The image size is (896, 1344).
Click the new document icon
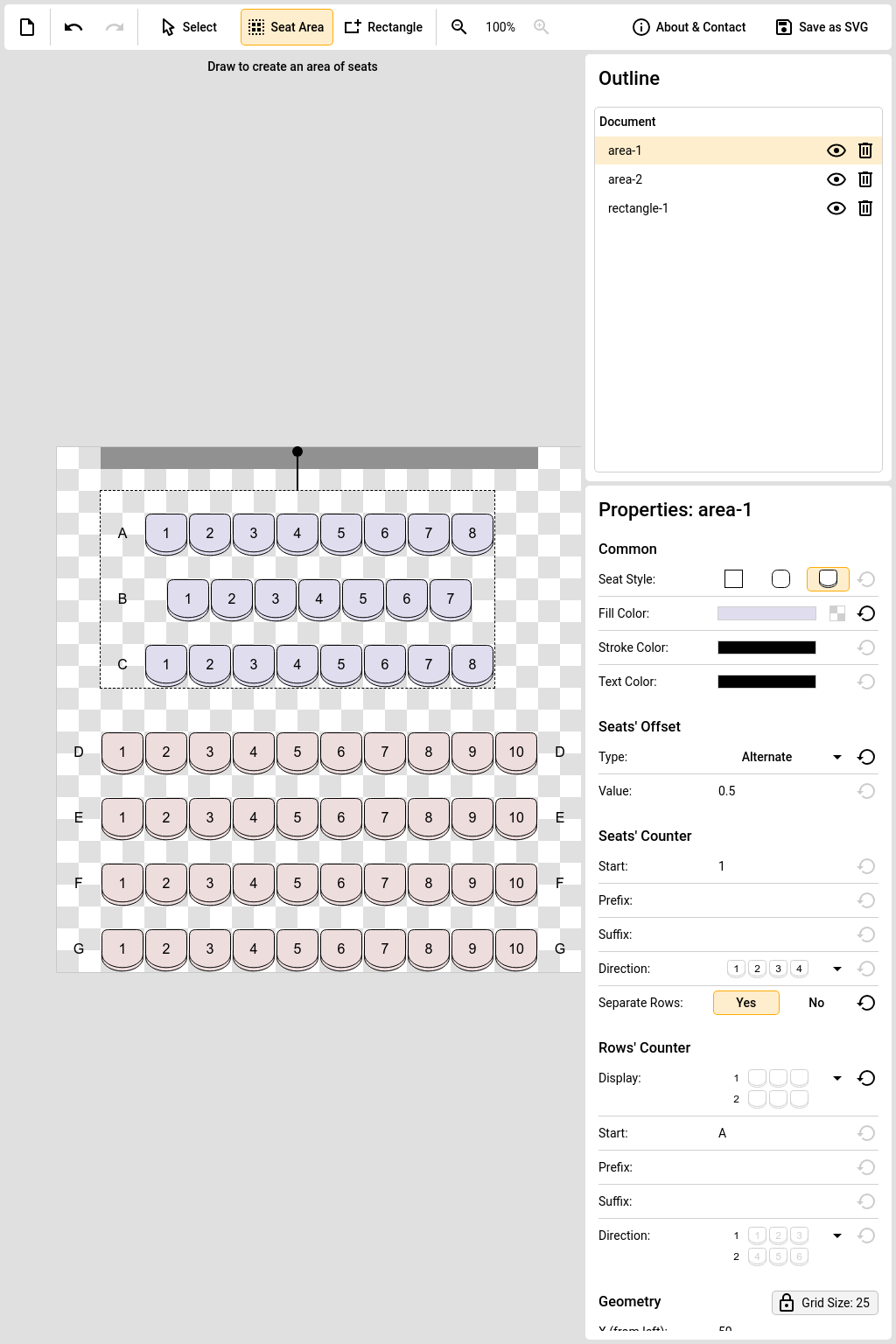tap(27, 27)
